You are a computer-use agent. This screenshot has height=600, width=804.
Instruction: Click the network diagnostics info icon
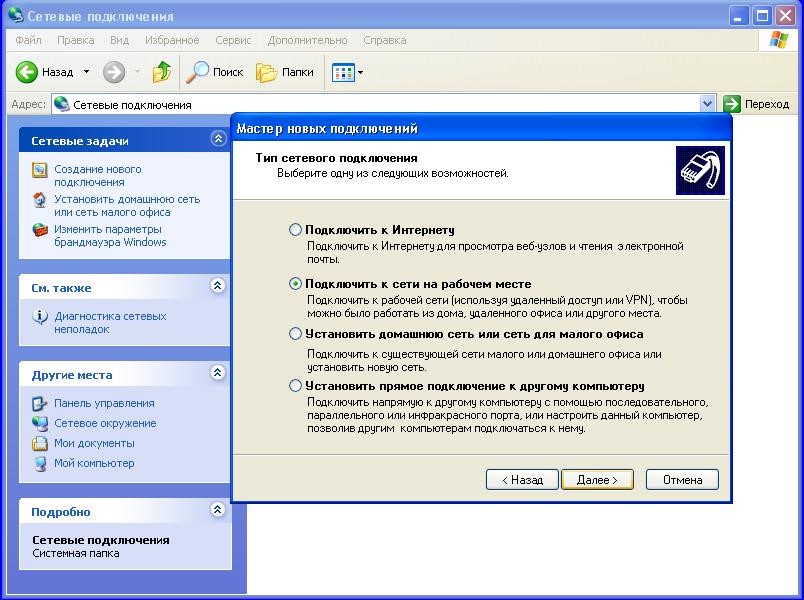pos(39,316)
